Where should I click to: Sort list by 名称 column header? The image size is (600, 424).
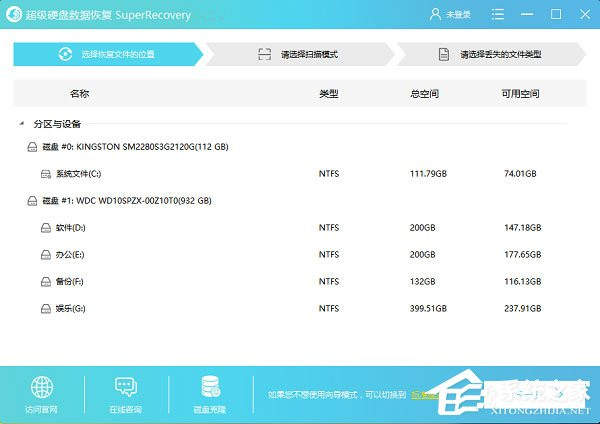click(x=80, y=93)
